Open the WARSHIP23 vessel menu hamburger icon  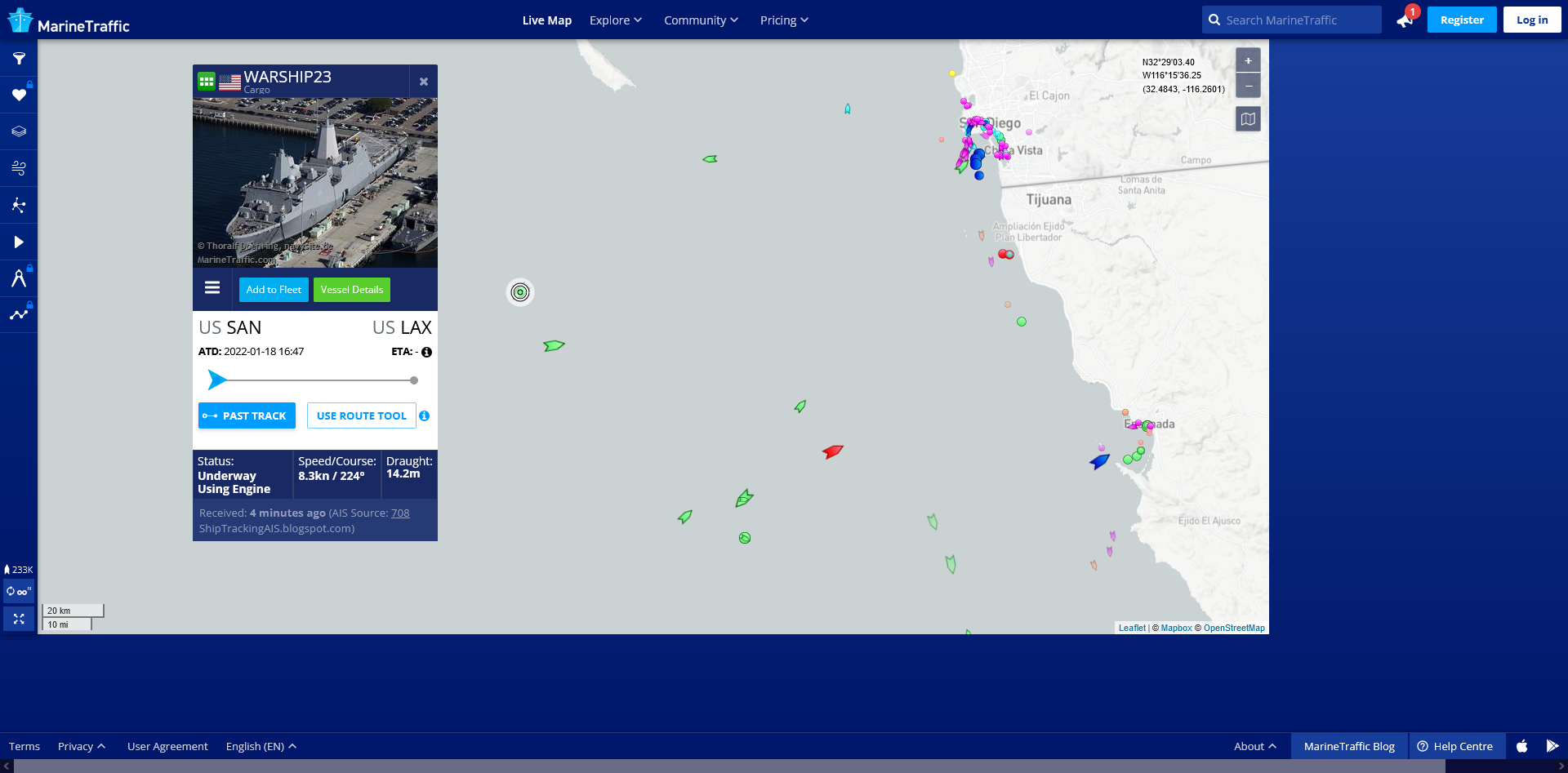point(212,287)
